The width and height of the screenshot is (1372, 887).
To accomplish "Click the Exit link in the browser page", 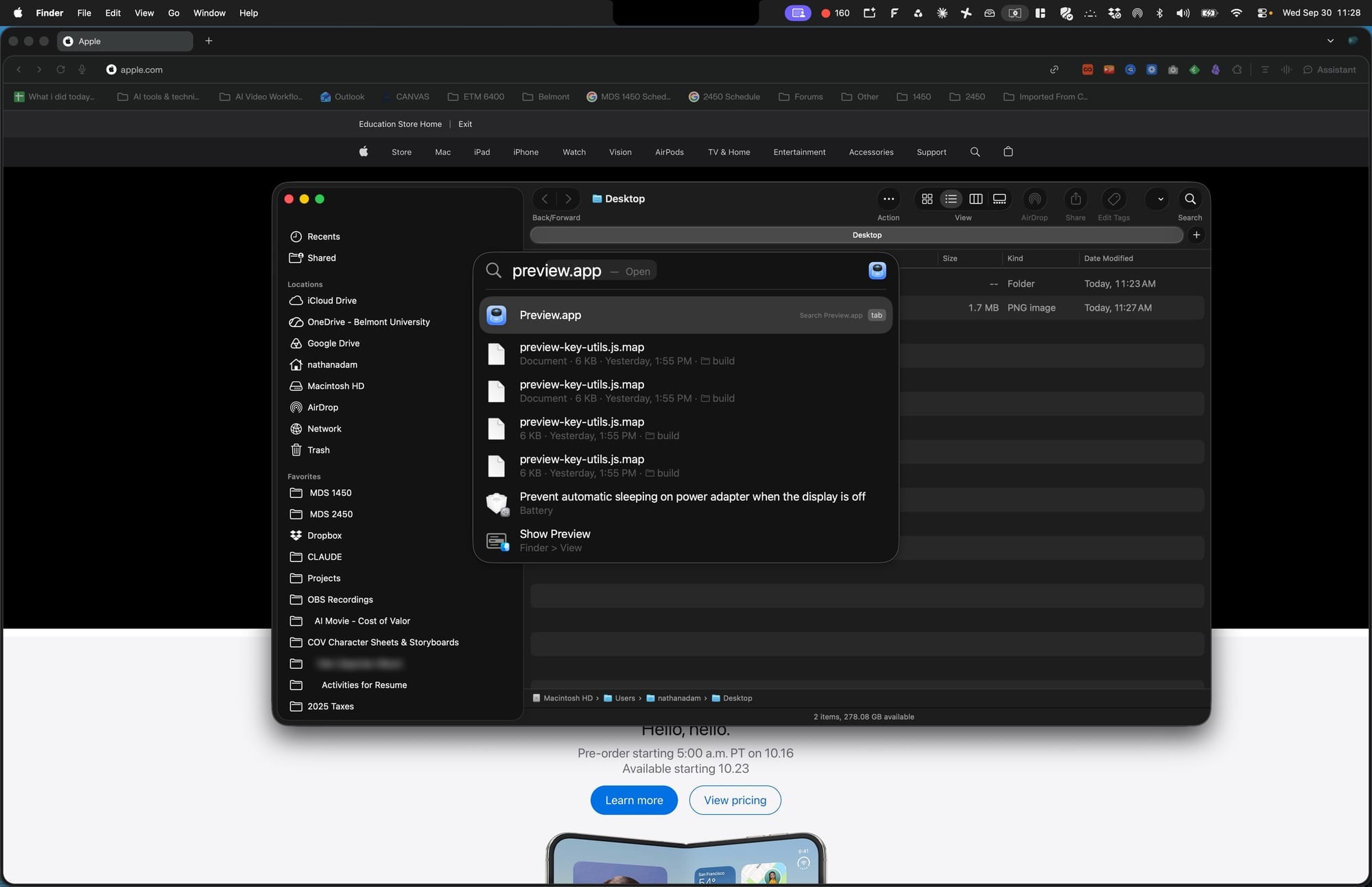I will 465,124.
